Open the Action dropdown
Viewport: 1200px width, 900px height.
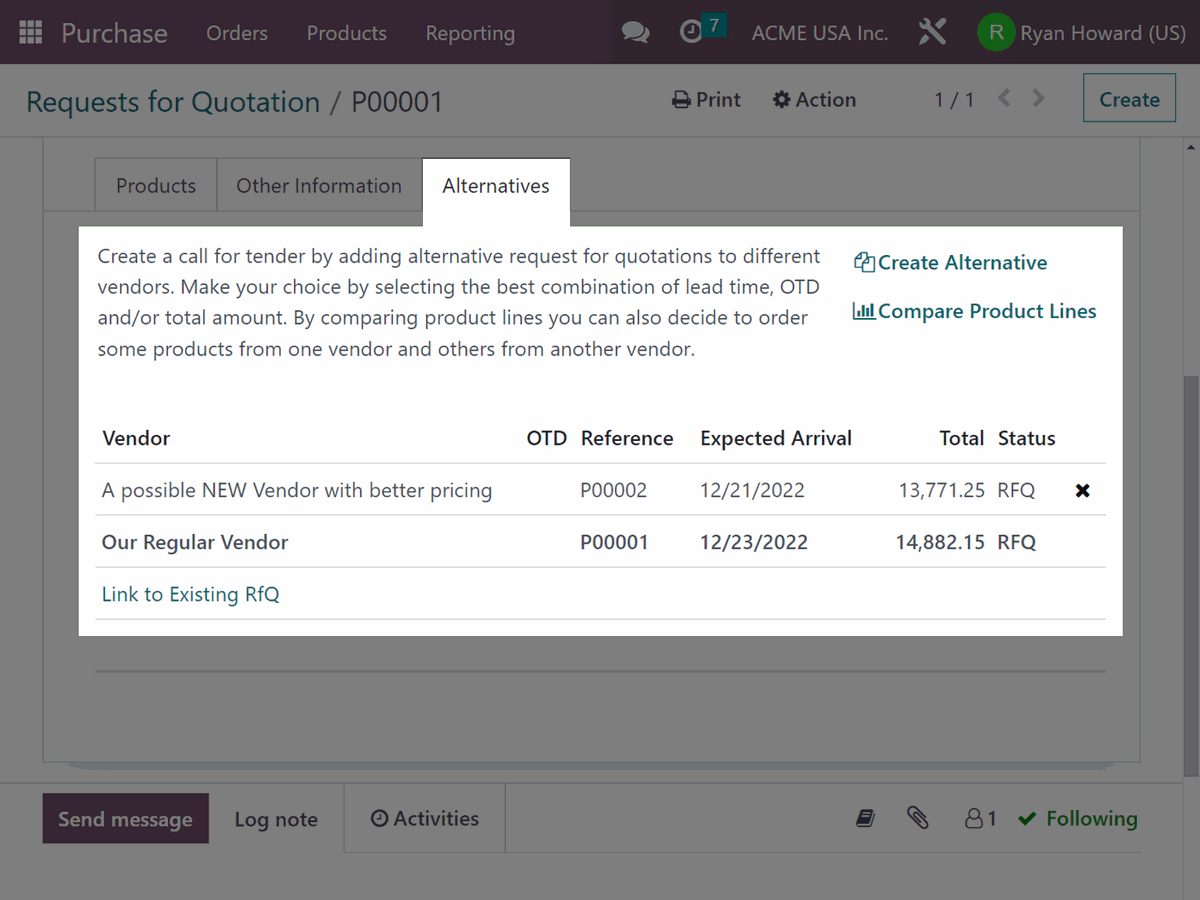(x=814, y=100)
